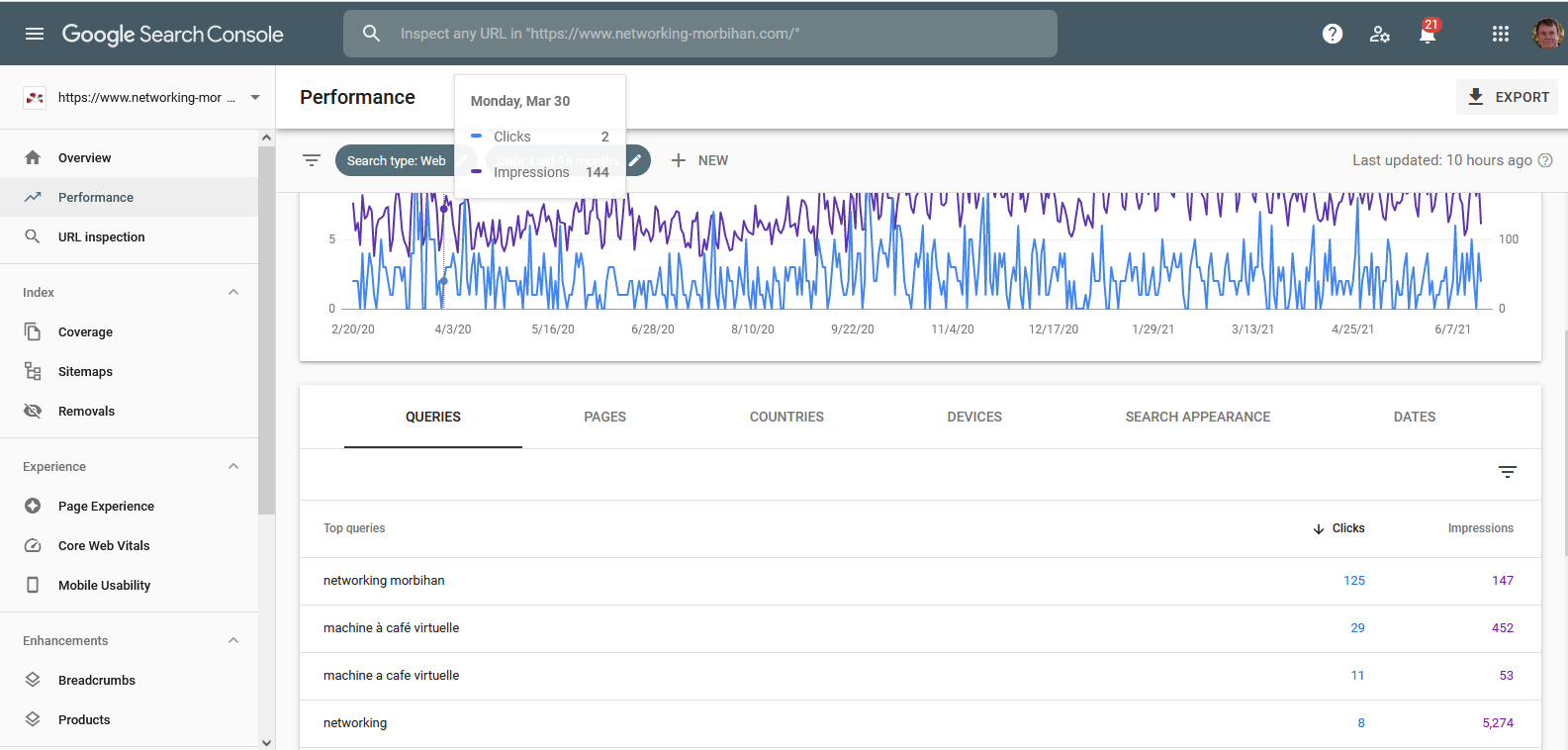This screenshot has height=750, width=1568.
Task: Open Products enhancement report
Action: point(129,719)
